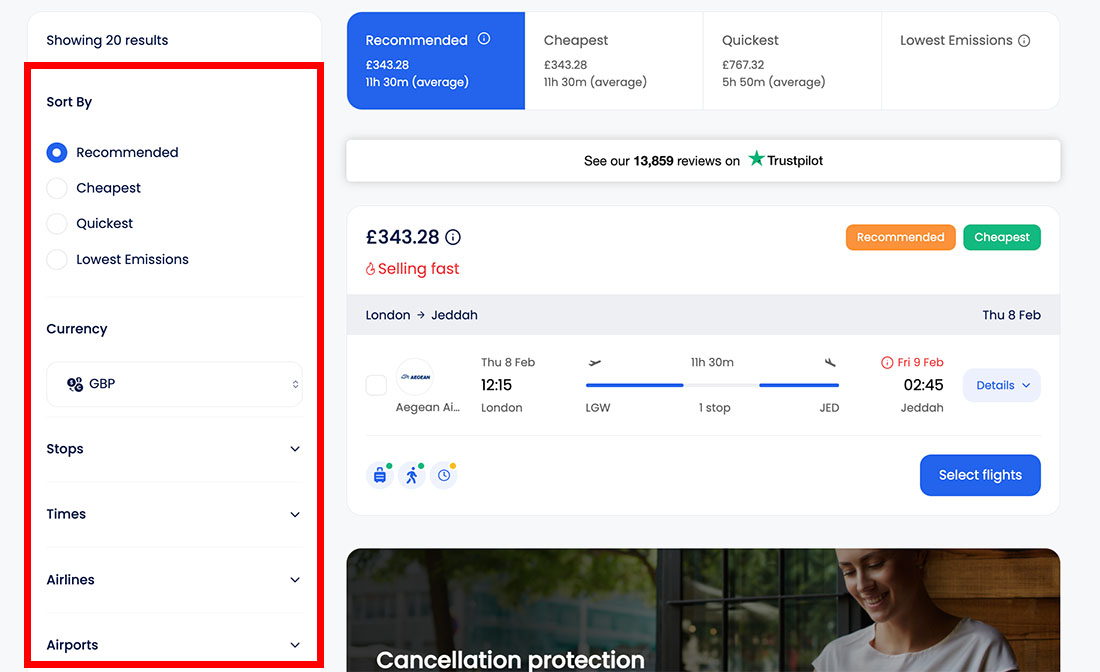Switch to the Cheapest results tab
1100x672 pixels.
click(613, 60)
